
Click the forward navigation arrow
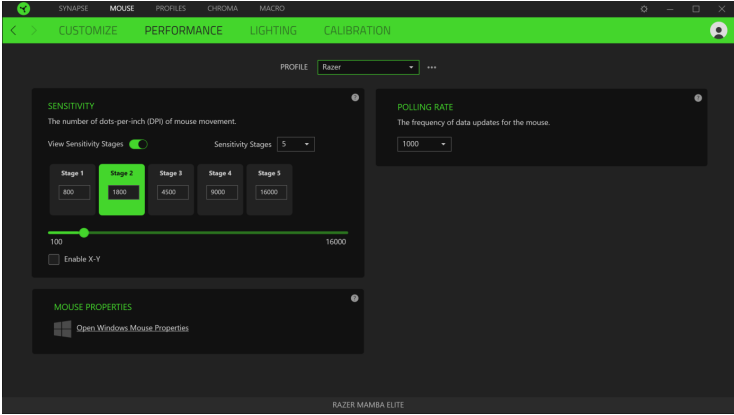coord(35,31)
